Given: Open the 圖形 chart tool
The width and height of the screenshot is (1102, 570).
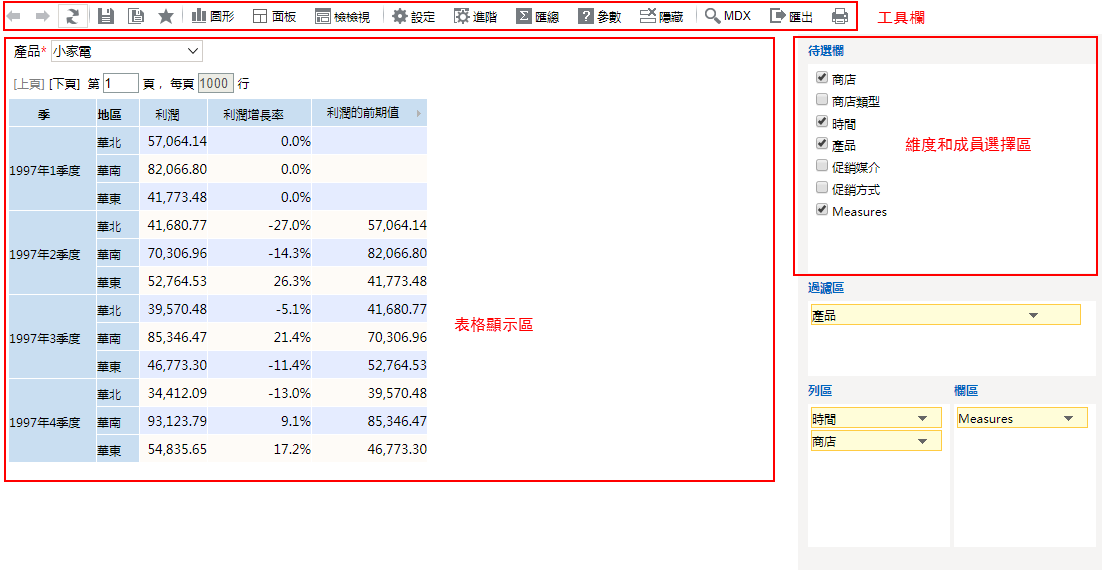Looking at the screenshot, I should [x=212, y=16].
